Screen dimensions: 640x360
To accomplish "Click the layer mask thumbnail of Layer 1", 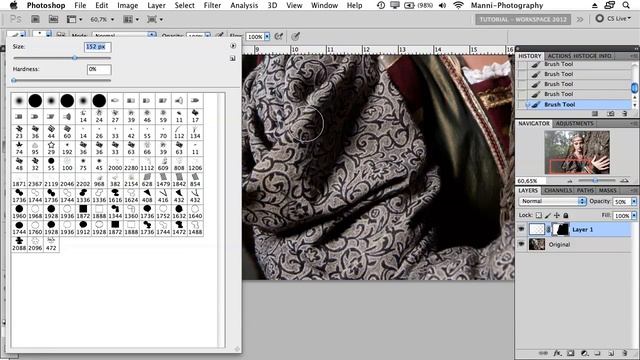I will click(561, 229).
